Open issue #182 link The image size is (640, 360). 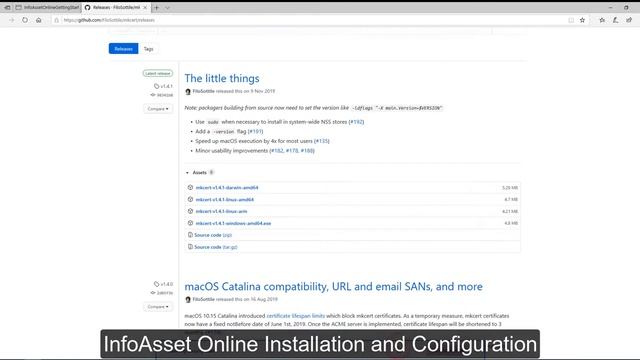tap(277, 151)
